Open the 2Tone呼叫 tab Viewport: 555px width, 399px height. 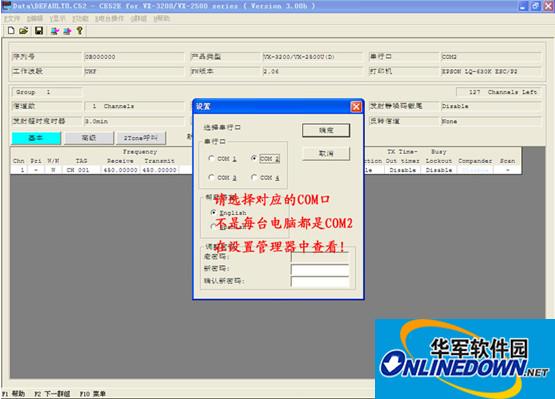(x=141, y=138)
